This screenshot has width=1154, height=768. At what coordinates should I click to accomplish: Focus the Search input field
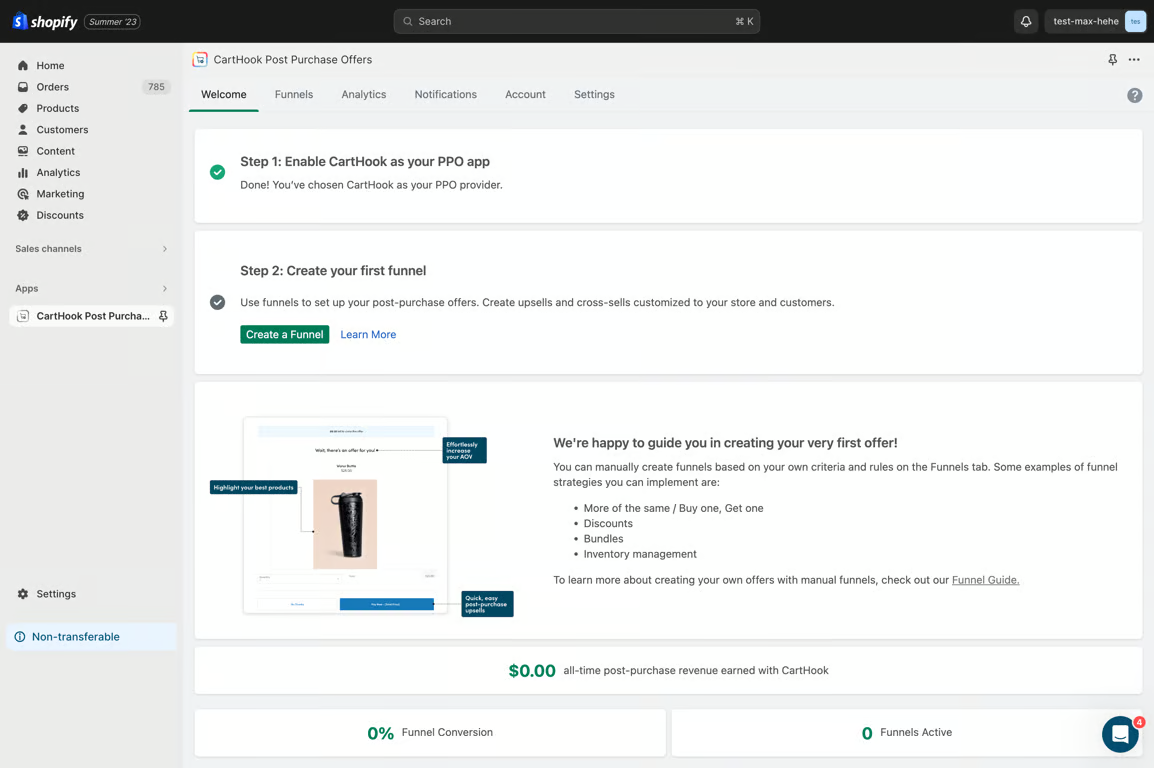click(x=576, y=21)
